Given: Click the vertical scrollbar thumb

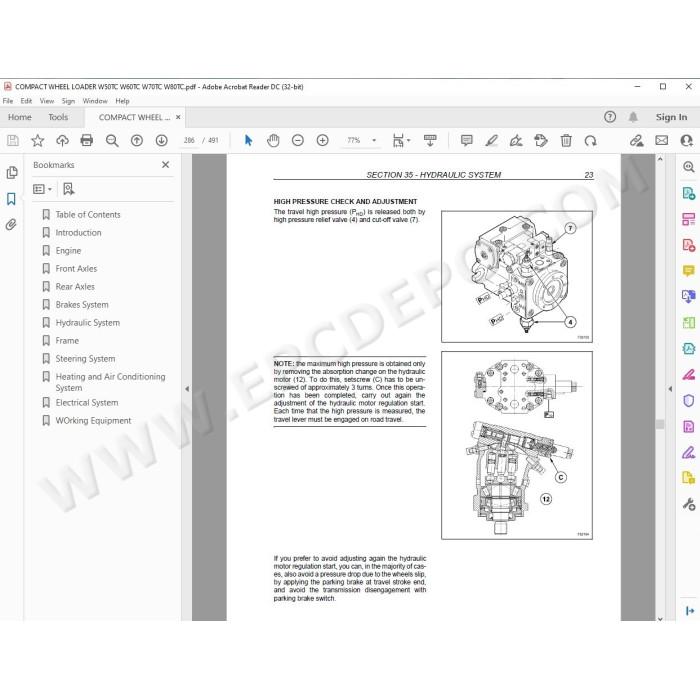Looking at the screenshot, I should click(660, 424).
